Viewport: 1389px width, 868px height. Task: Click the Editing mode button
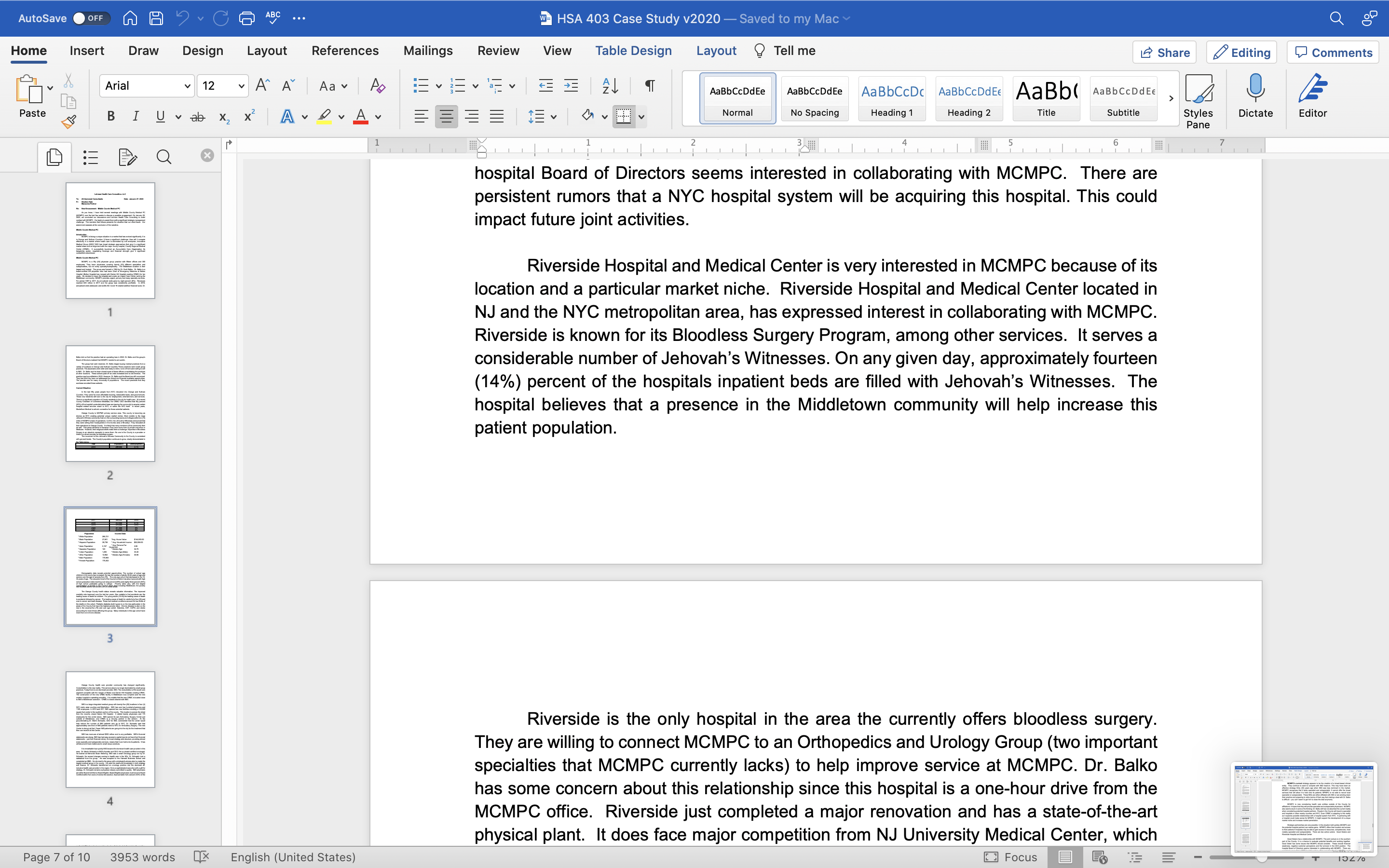tap(1242, 52)
